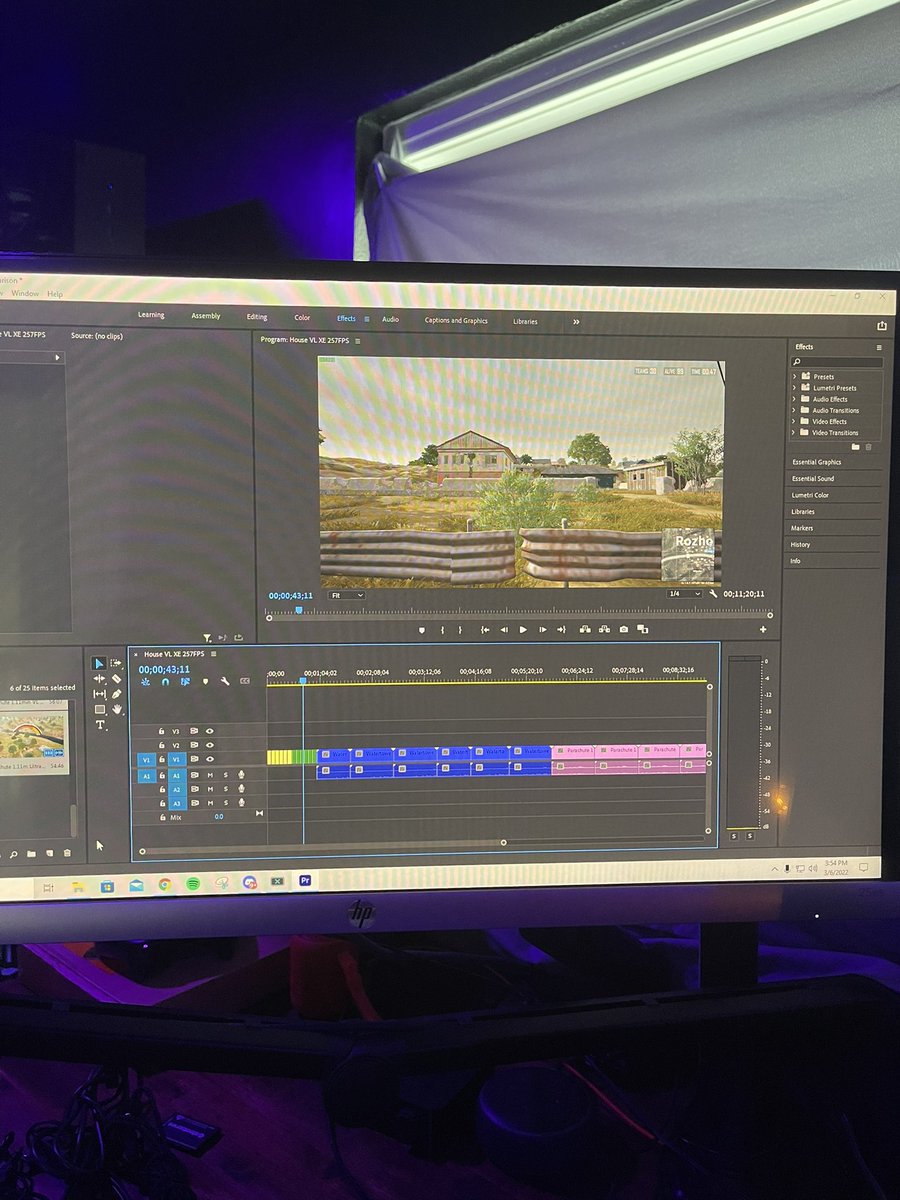Click the Go to Out button
Image resolution: width=900 pixels, height=1200 pixels.
tap(561, 630)
